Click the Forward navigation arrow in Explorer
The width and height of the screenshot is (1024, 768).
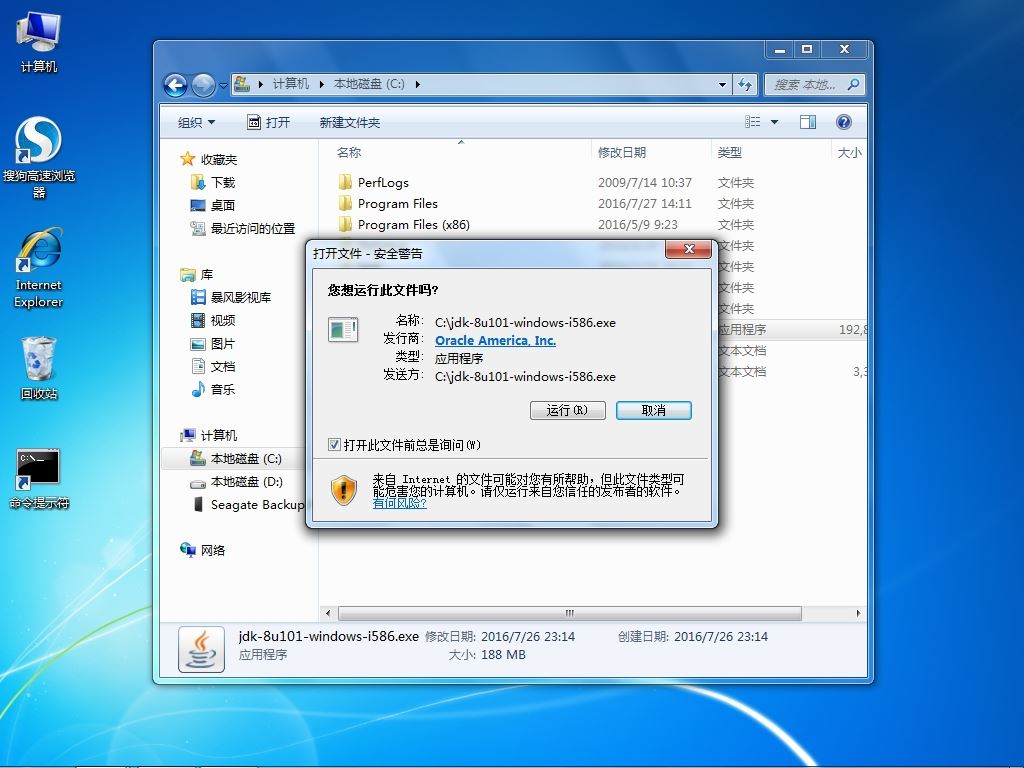(203, 85)
